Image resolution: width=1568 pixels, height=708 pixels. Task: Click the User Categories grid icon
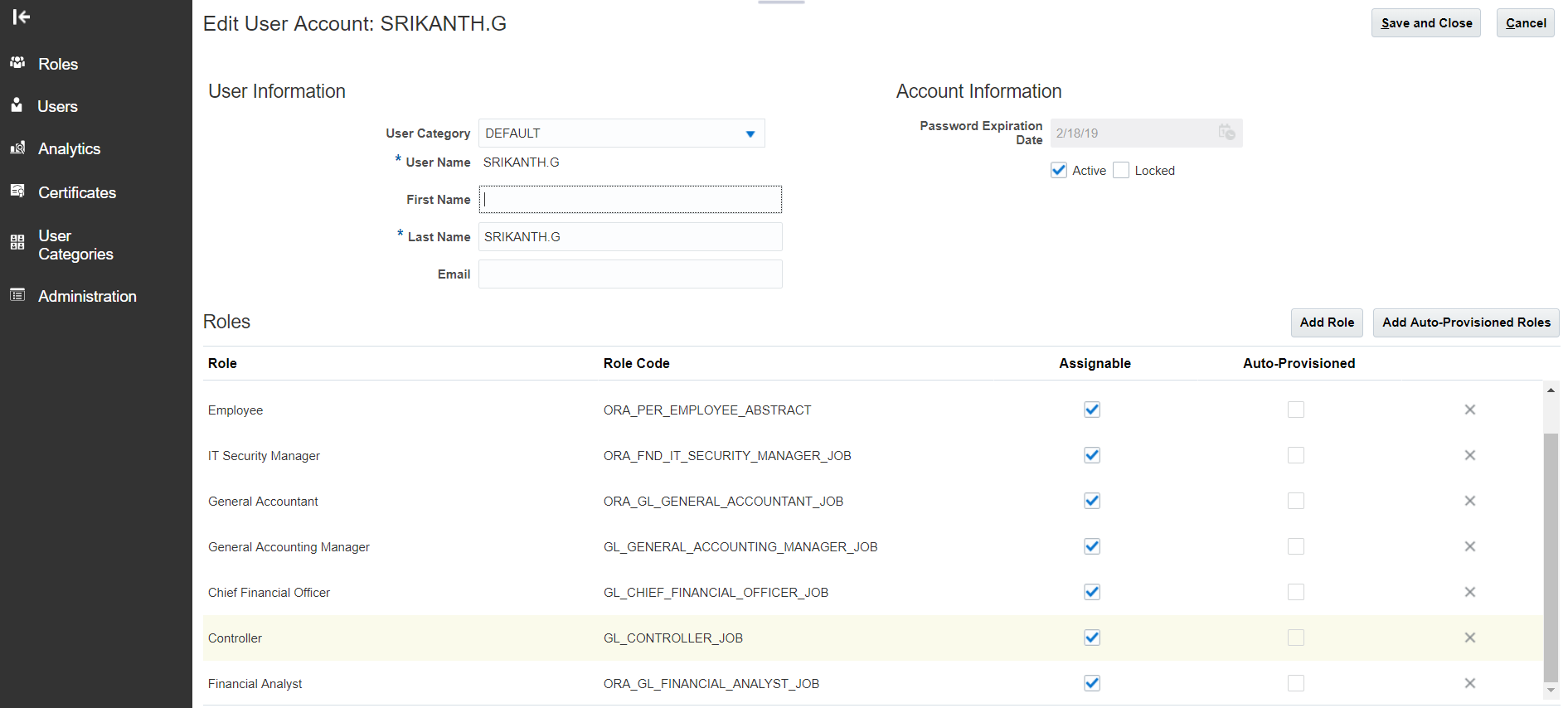[x=17, y=243]
